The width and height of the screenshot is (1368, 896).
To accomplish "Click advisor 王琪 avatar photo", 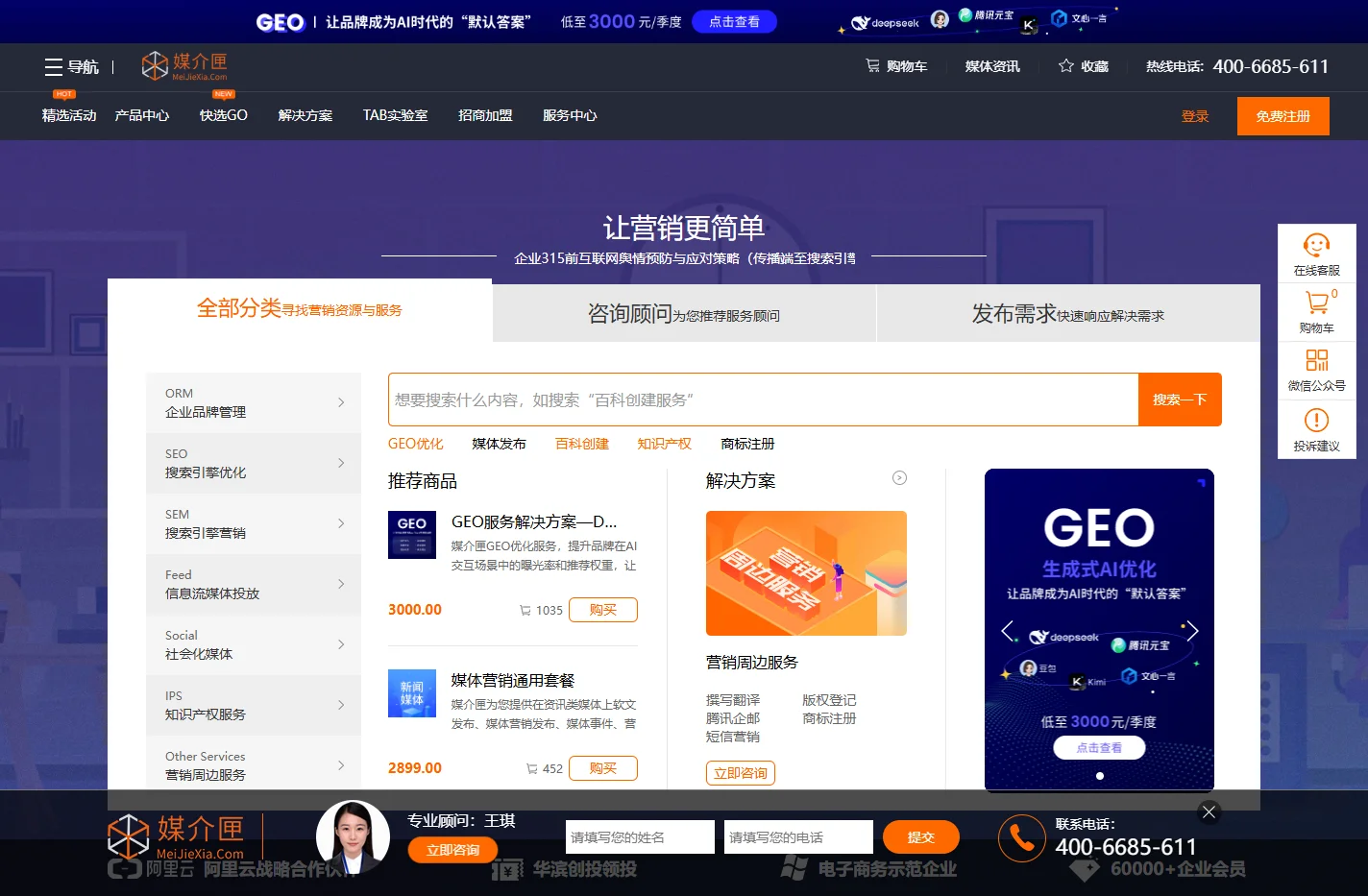I will (353, 836).
